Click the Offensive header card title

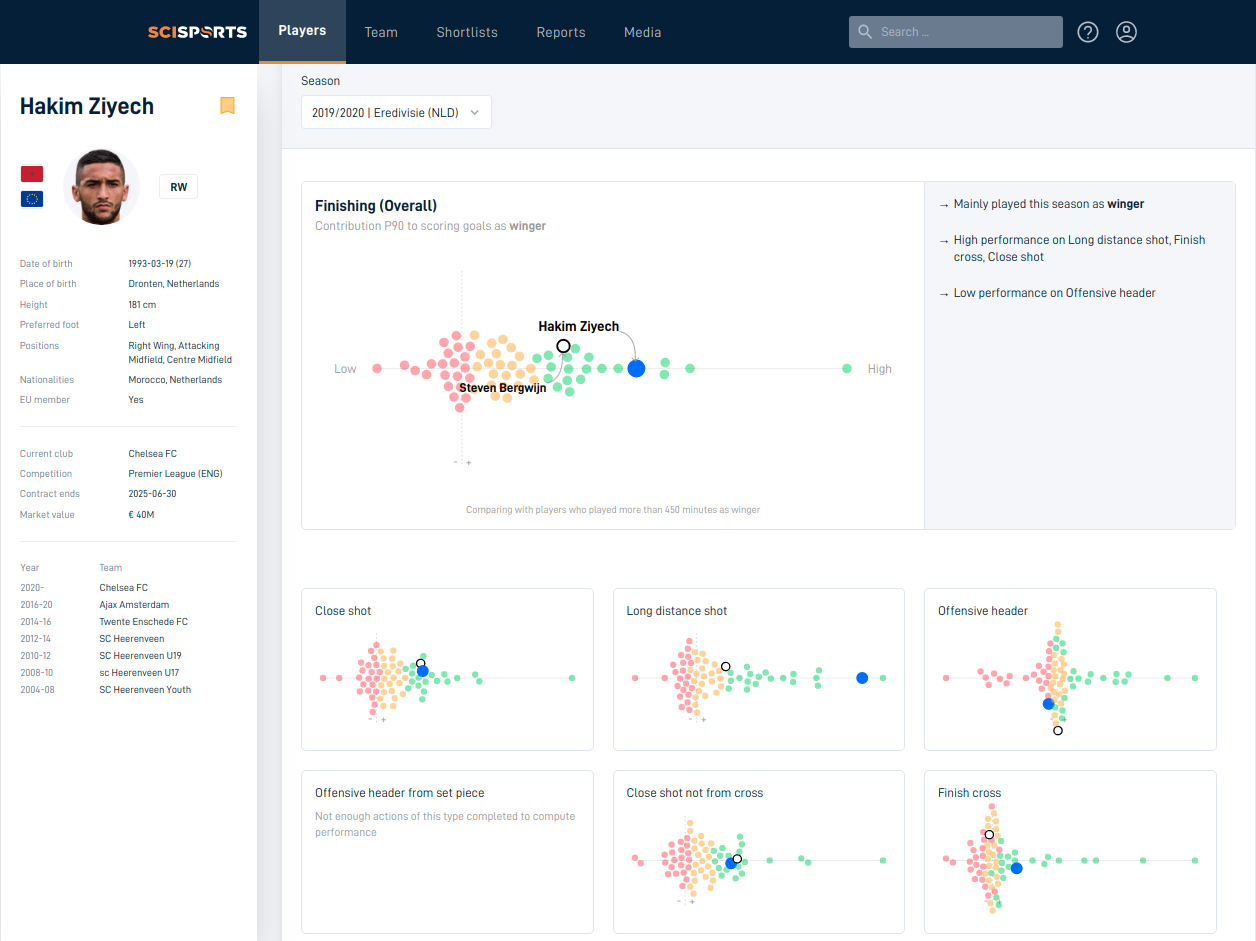point(983,611)
